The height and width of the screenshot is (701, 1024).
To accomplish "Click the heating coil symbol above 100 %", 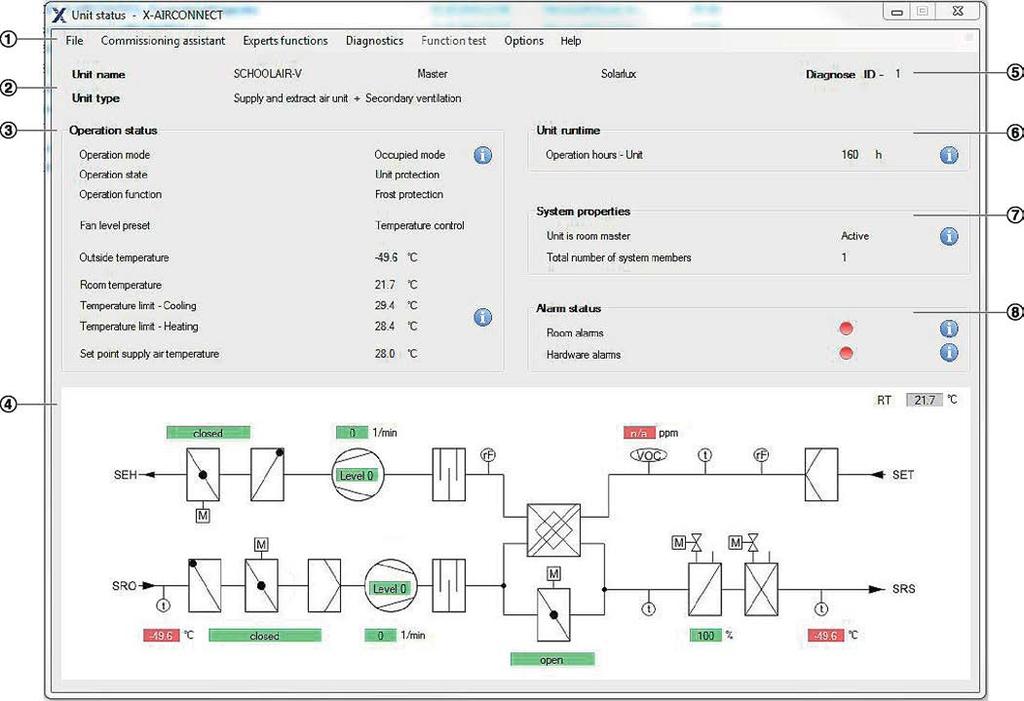I will [x=705, y=589].
